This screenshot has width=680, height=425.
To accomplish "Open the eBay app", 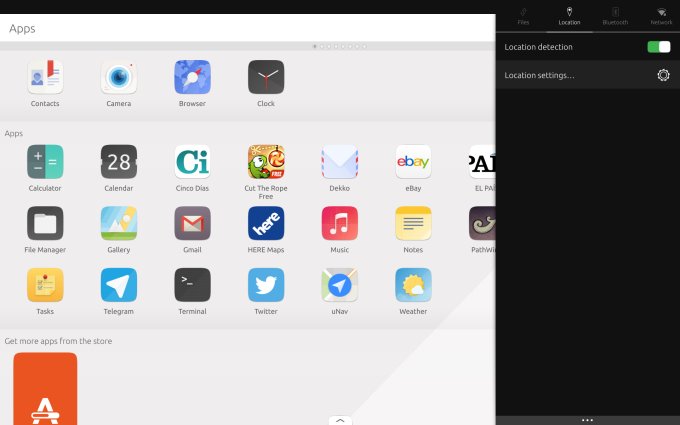I will 413,162.
